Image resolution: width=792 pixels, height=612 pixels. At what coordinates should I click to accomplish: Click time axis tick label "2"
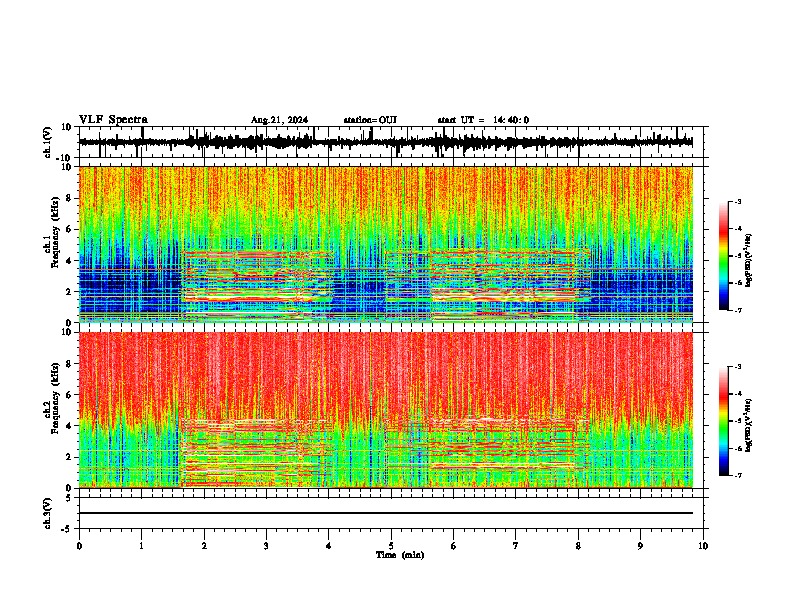204,546
